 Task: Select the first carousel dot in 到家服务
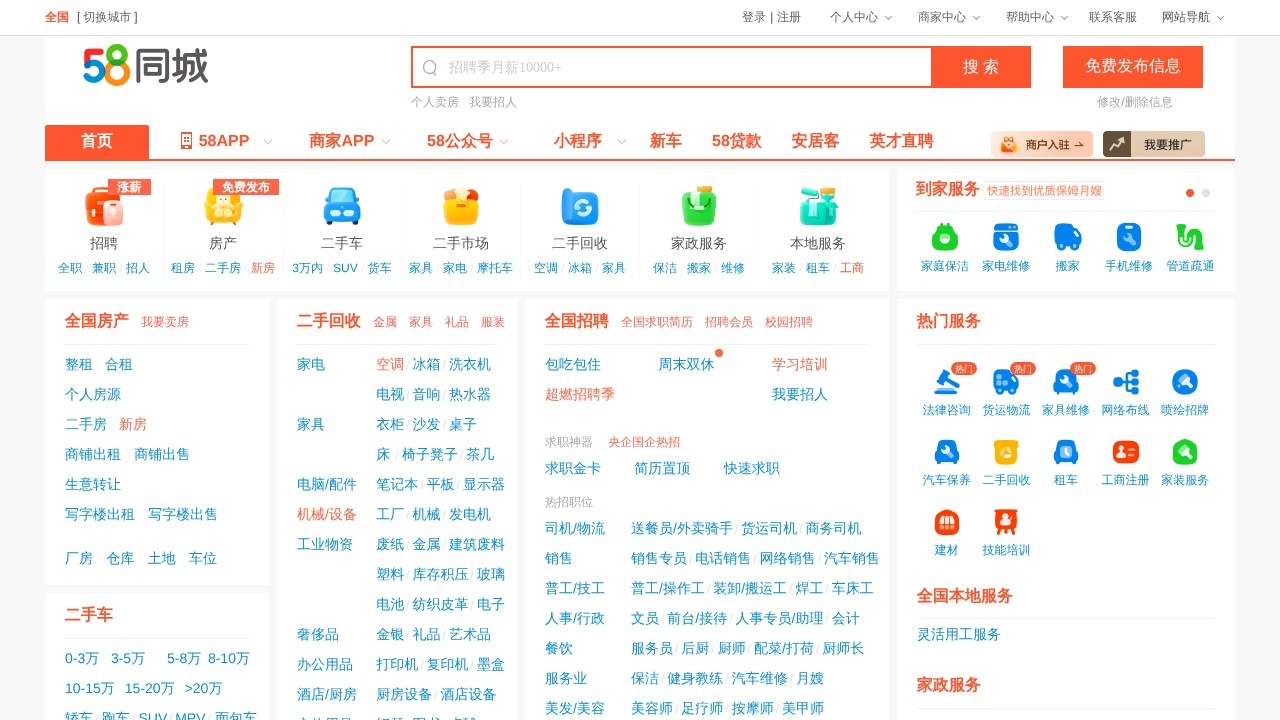tap(1190, 193)
